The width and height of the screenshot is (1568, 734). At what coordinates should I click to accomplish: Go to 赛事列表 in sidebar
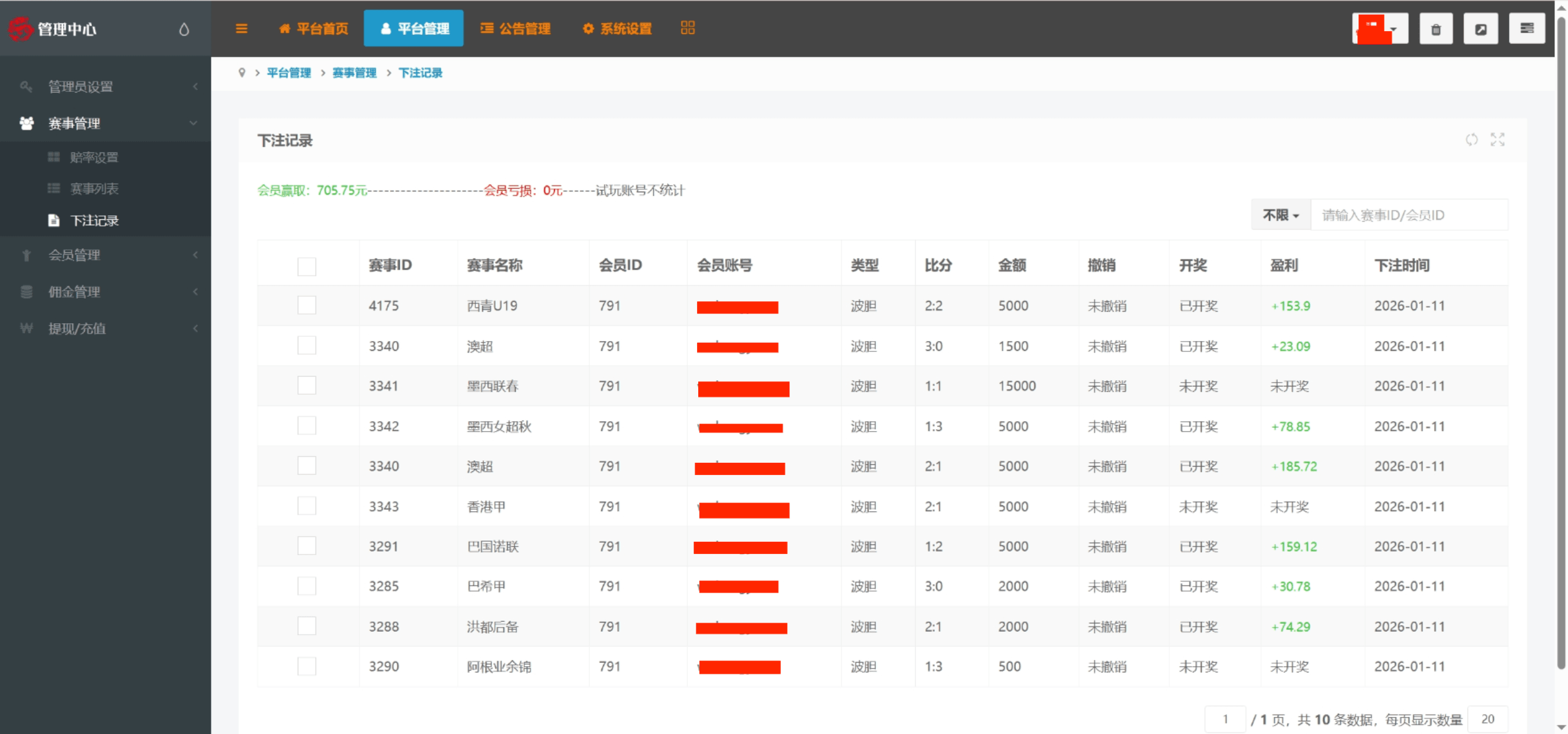point(94,189)
